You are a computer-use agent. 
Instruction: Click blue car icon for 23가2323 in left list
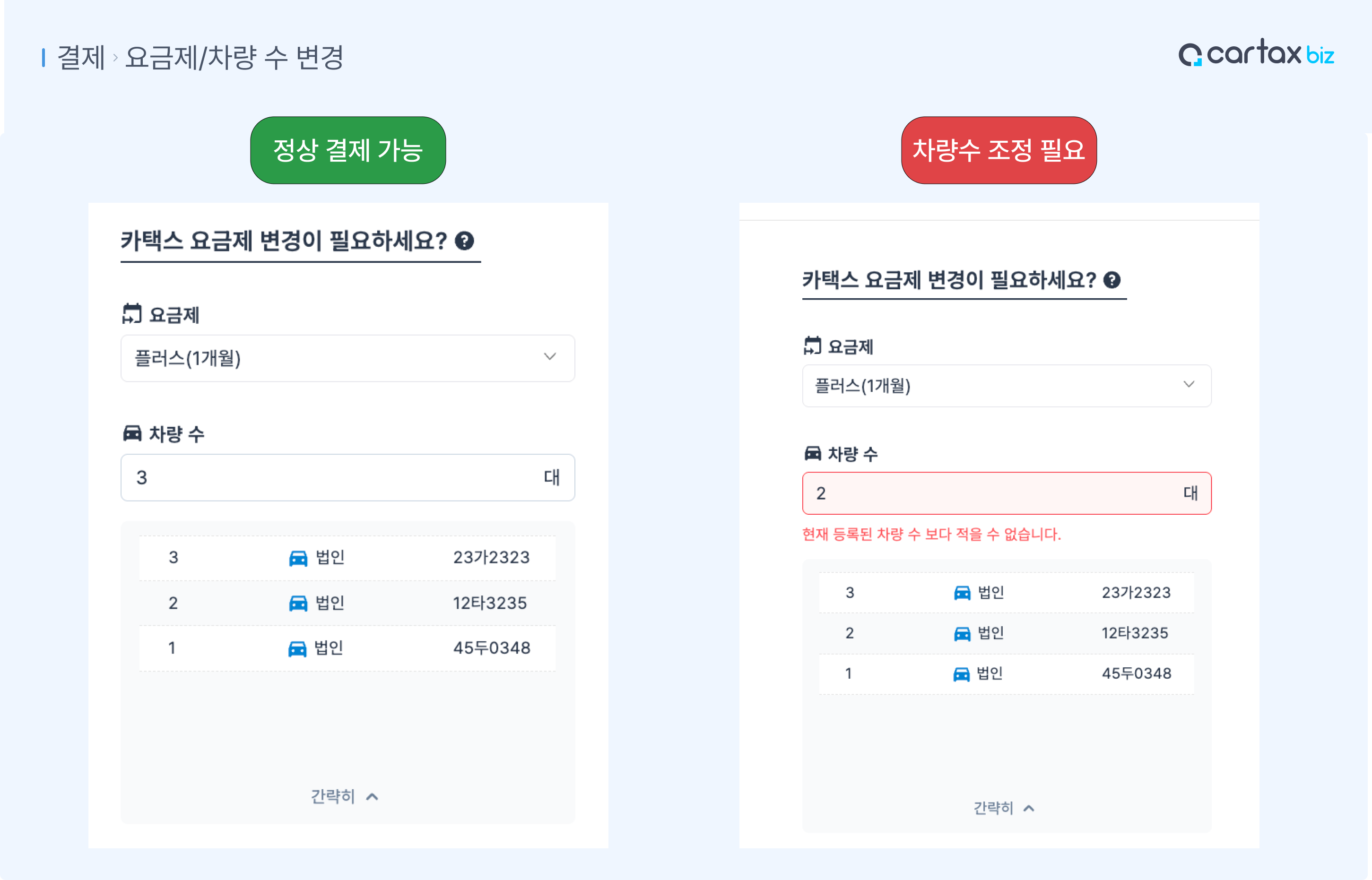tap(298, 558)
